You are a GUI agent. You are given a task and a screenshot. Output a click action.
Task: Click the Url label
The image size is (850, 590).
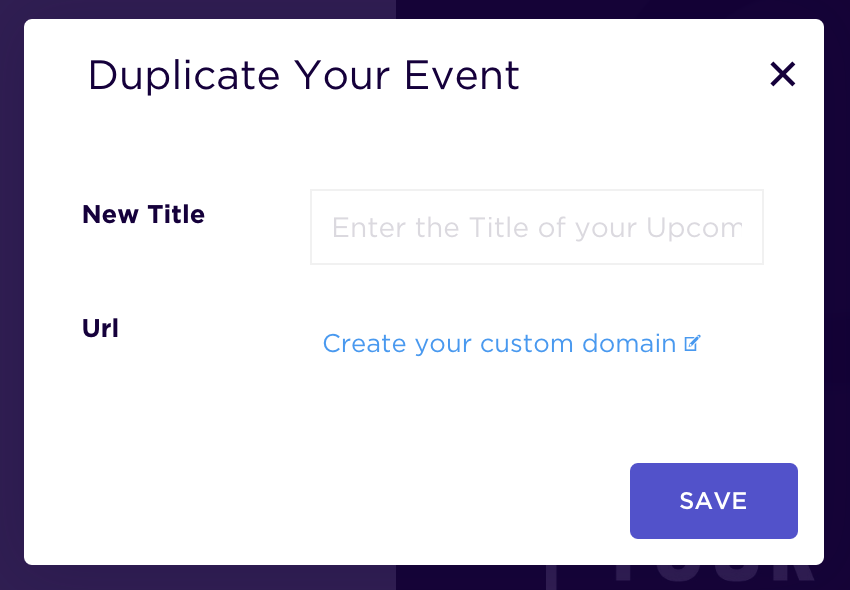tap(100, 328)
